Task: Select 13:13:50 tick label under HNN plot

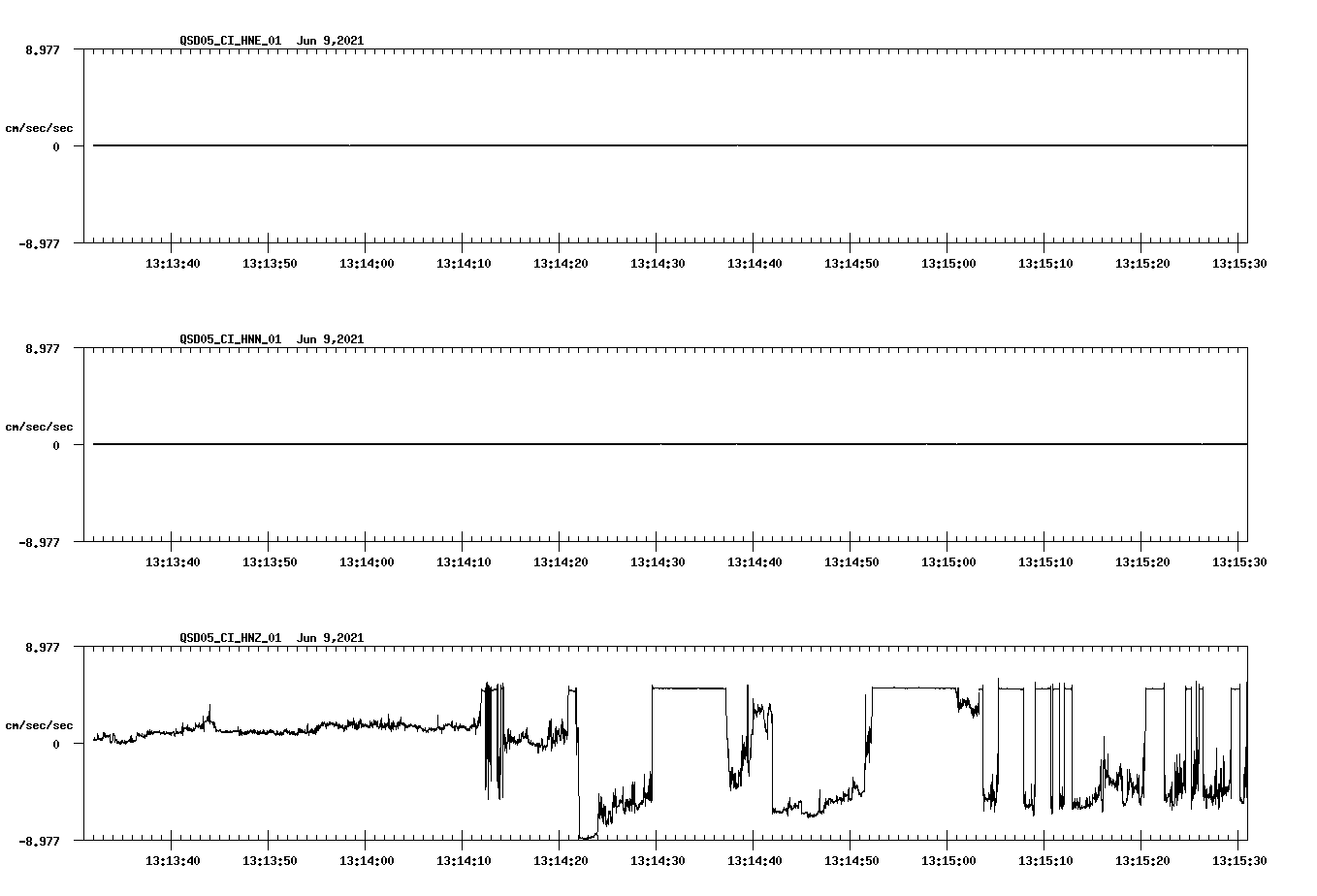Action: (270, 562)
